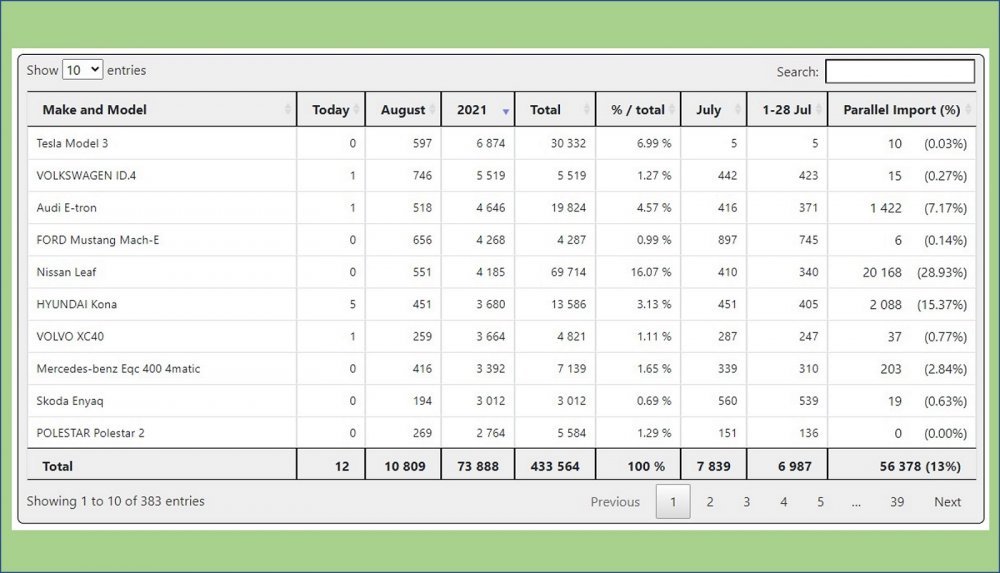Sort by Make and Model column

(x=162, y=110)
